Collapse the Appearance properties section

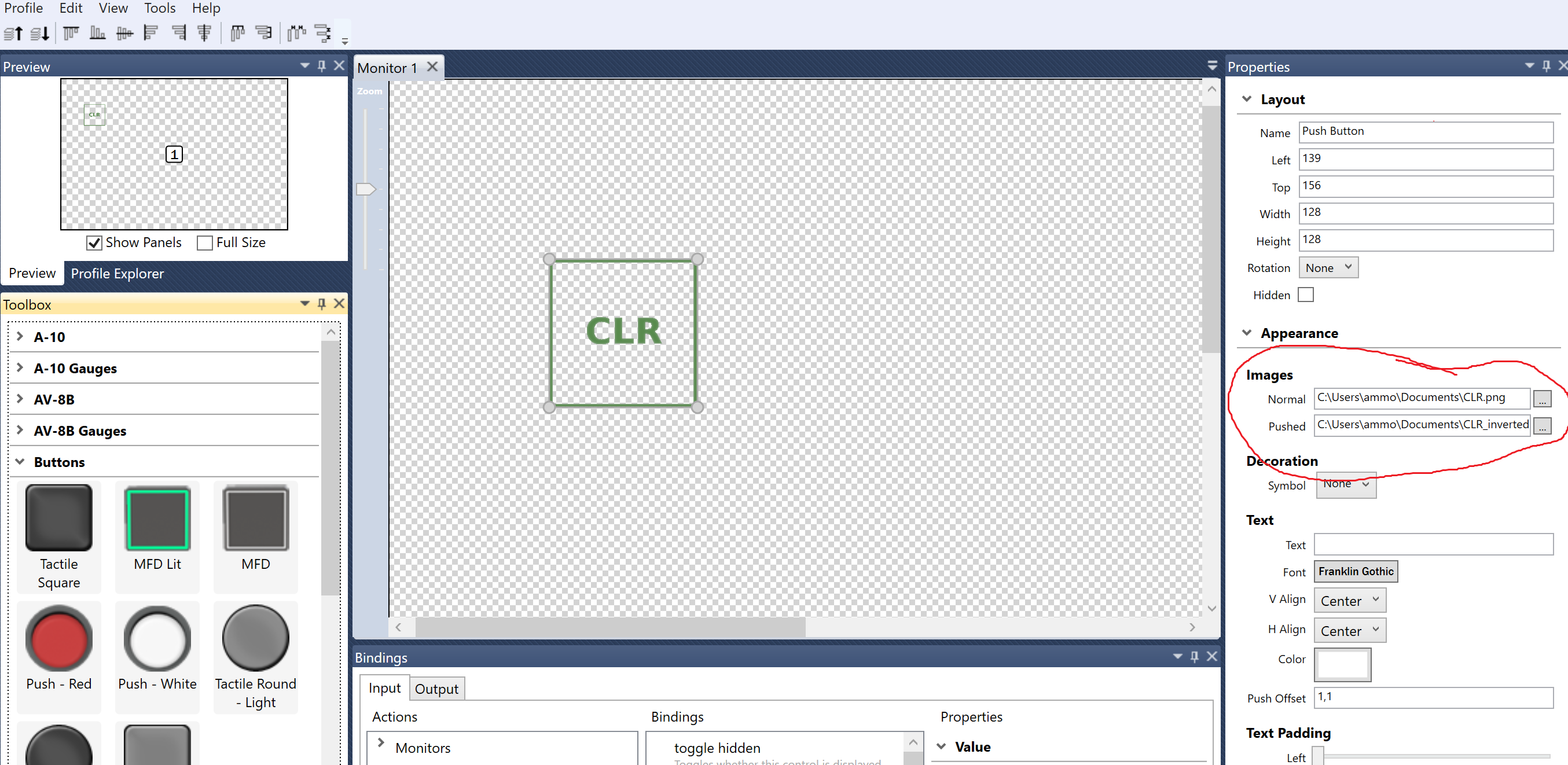tap(1247, 332)
